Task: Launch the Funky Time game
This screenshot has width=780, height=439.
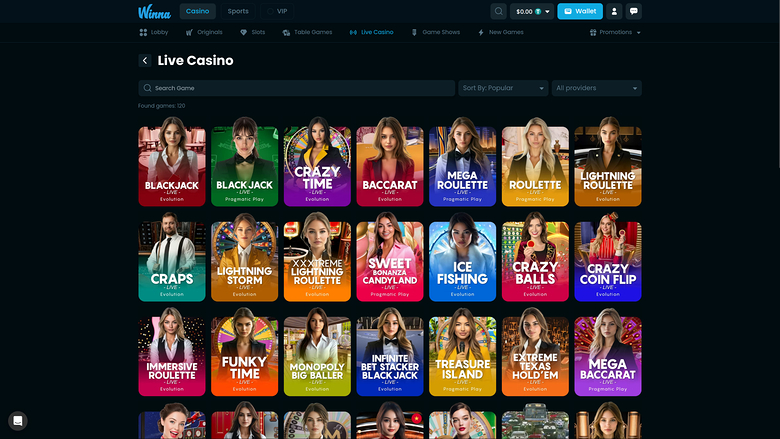Action: pos(244,352)
